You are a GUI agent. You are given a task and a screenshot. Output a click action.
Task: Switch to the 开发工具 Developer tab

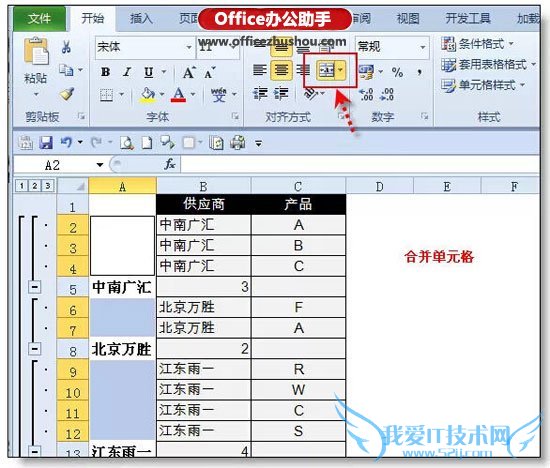468,18
